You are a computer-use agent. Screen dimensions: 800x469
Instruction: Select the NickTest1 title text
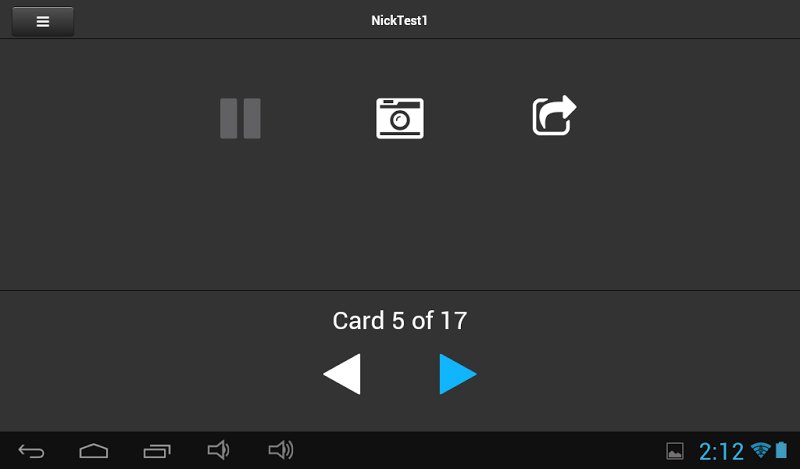pos(399,21)
